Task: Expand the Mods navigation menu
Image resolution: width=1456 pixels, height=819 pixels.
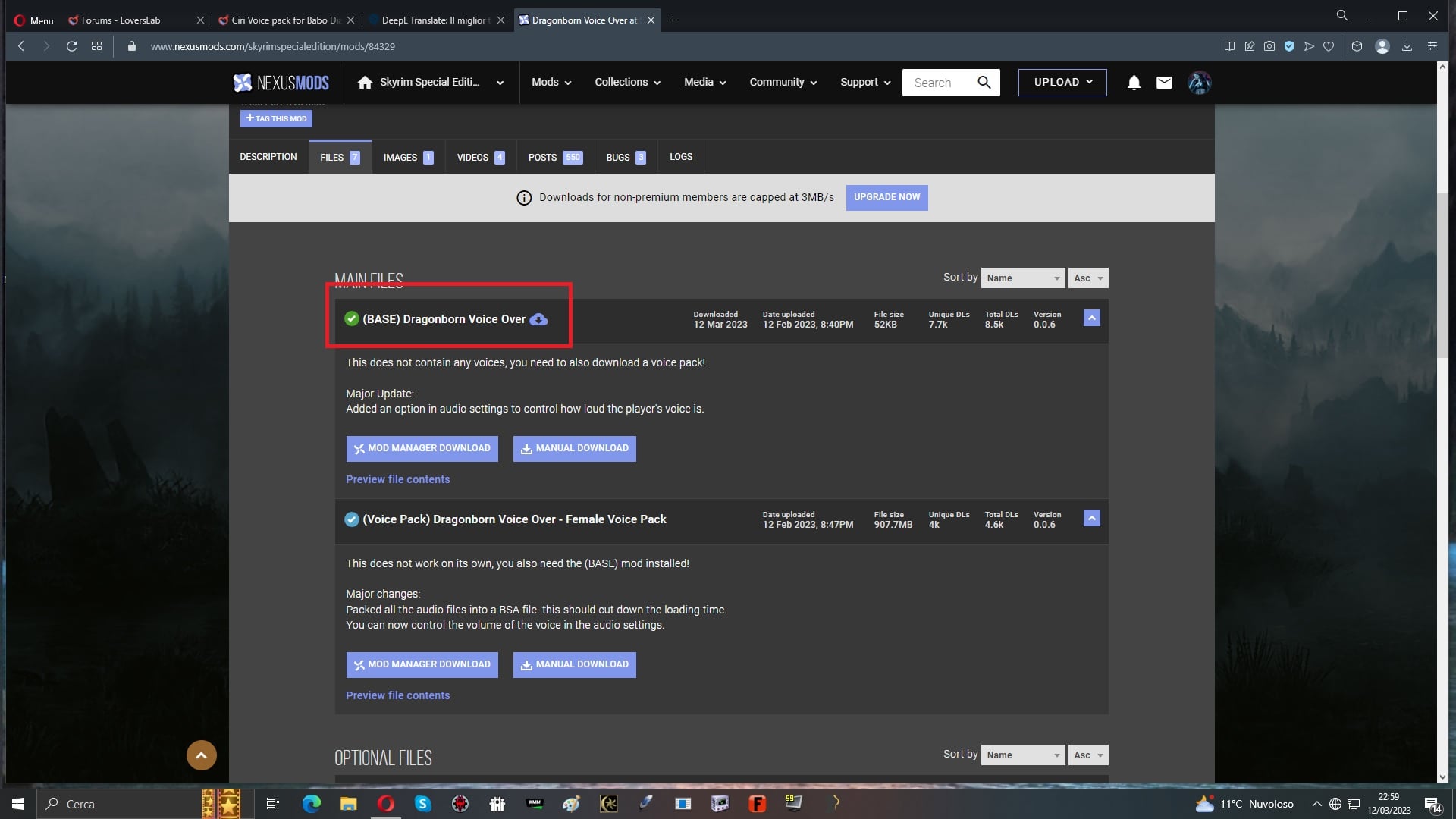Action: (x=551, y=83)
